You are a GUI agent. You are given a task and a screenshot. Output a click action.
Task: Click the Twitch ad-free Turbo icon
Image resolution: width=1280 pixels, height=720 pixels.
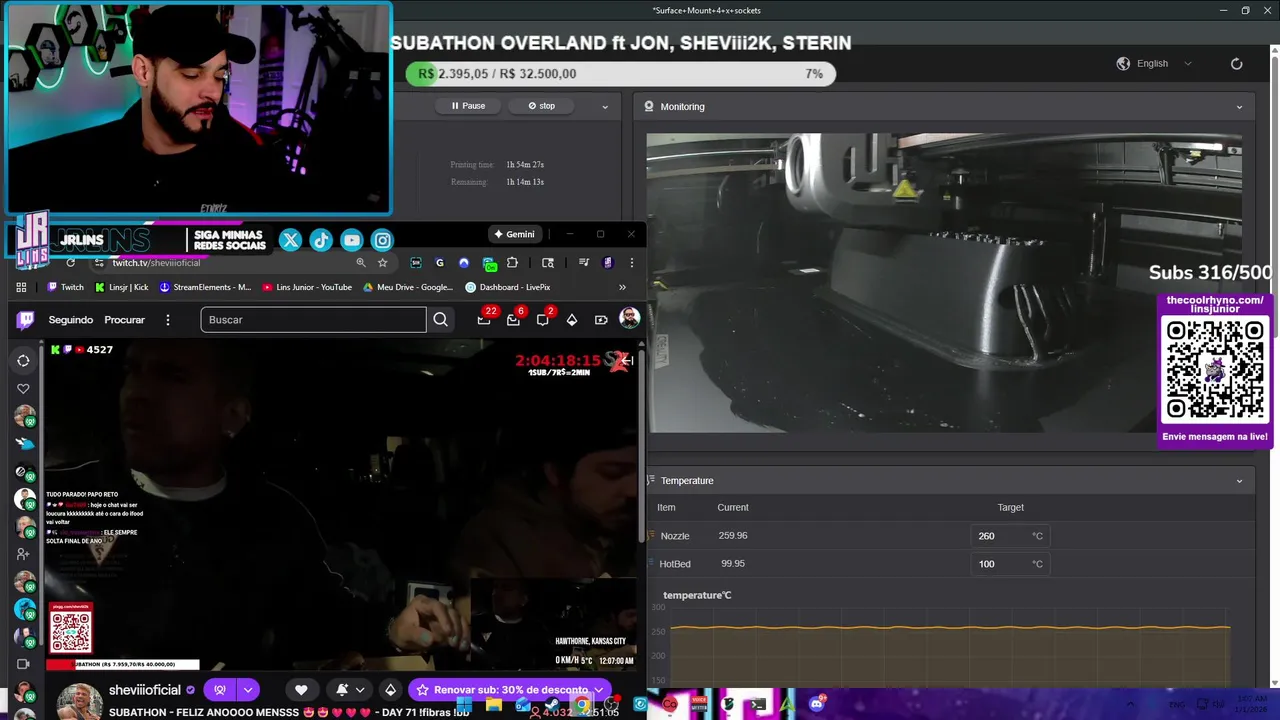pos(601,320)
